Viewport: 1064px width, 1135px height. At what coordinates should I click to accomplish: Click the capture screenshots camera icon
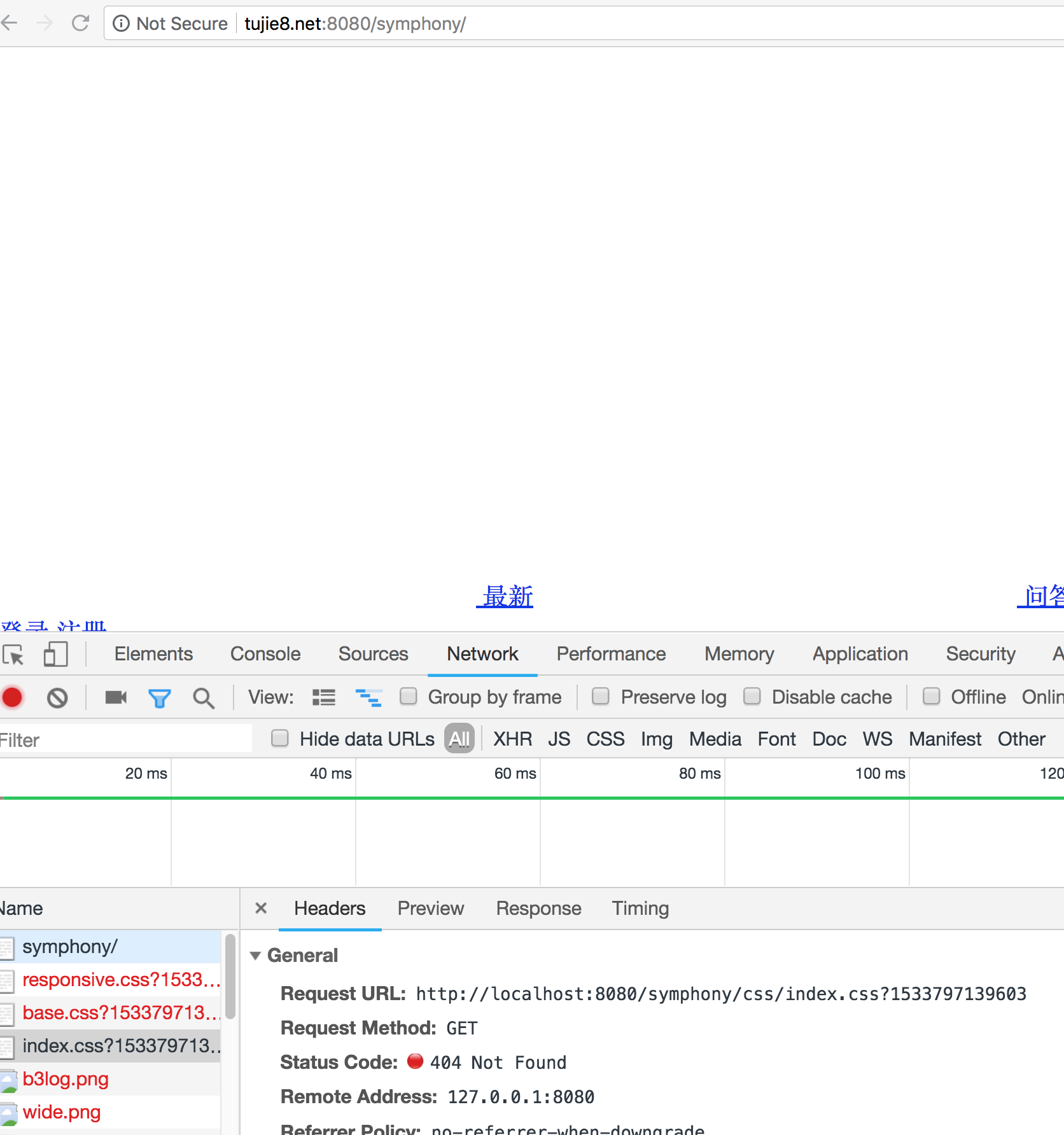(x=116, y=698)
